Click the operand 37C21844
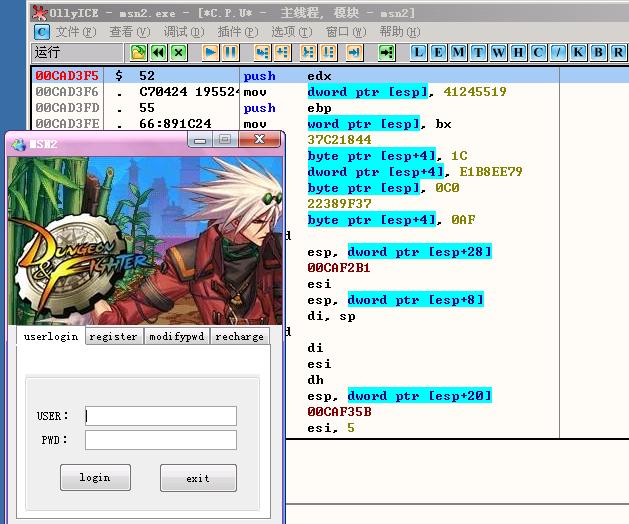Image resolution: width=629 pixels, height=524 pixels. pos(339,140)
